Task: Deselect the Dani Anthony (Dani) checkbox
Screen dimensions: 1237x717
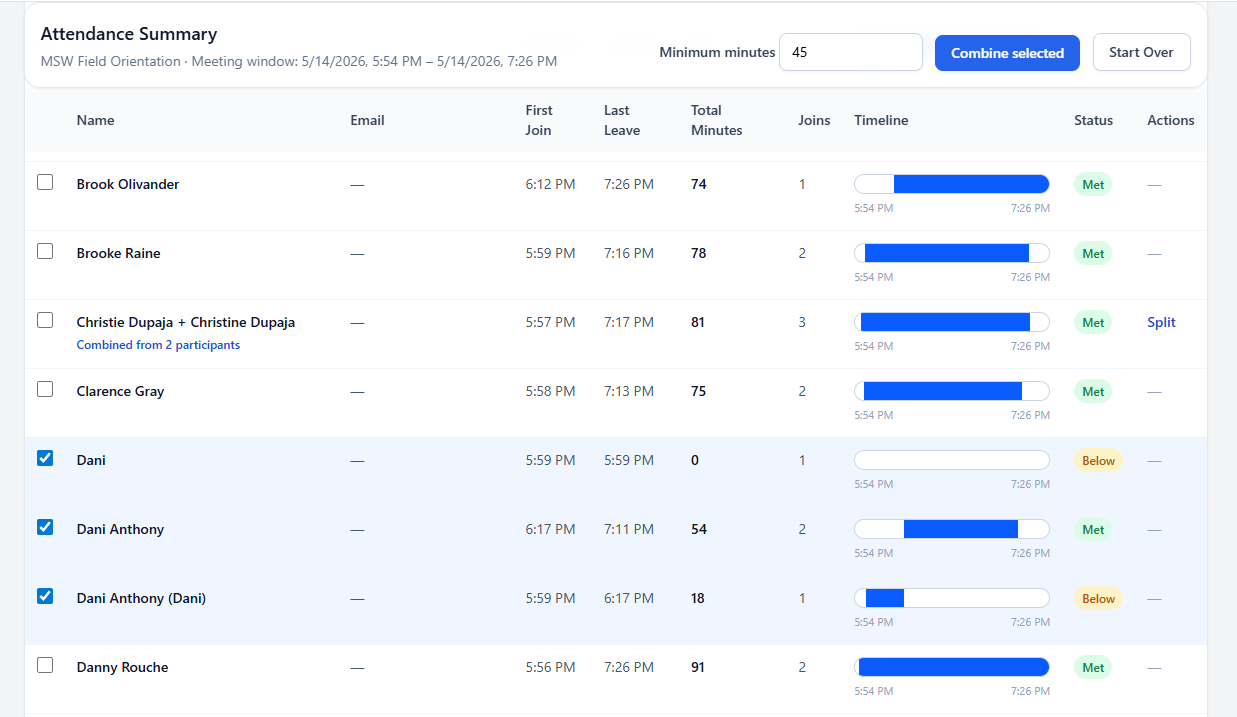Action: pos(45,596)
